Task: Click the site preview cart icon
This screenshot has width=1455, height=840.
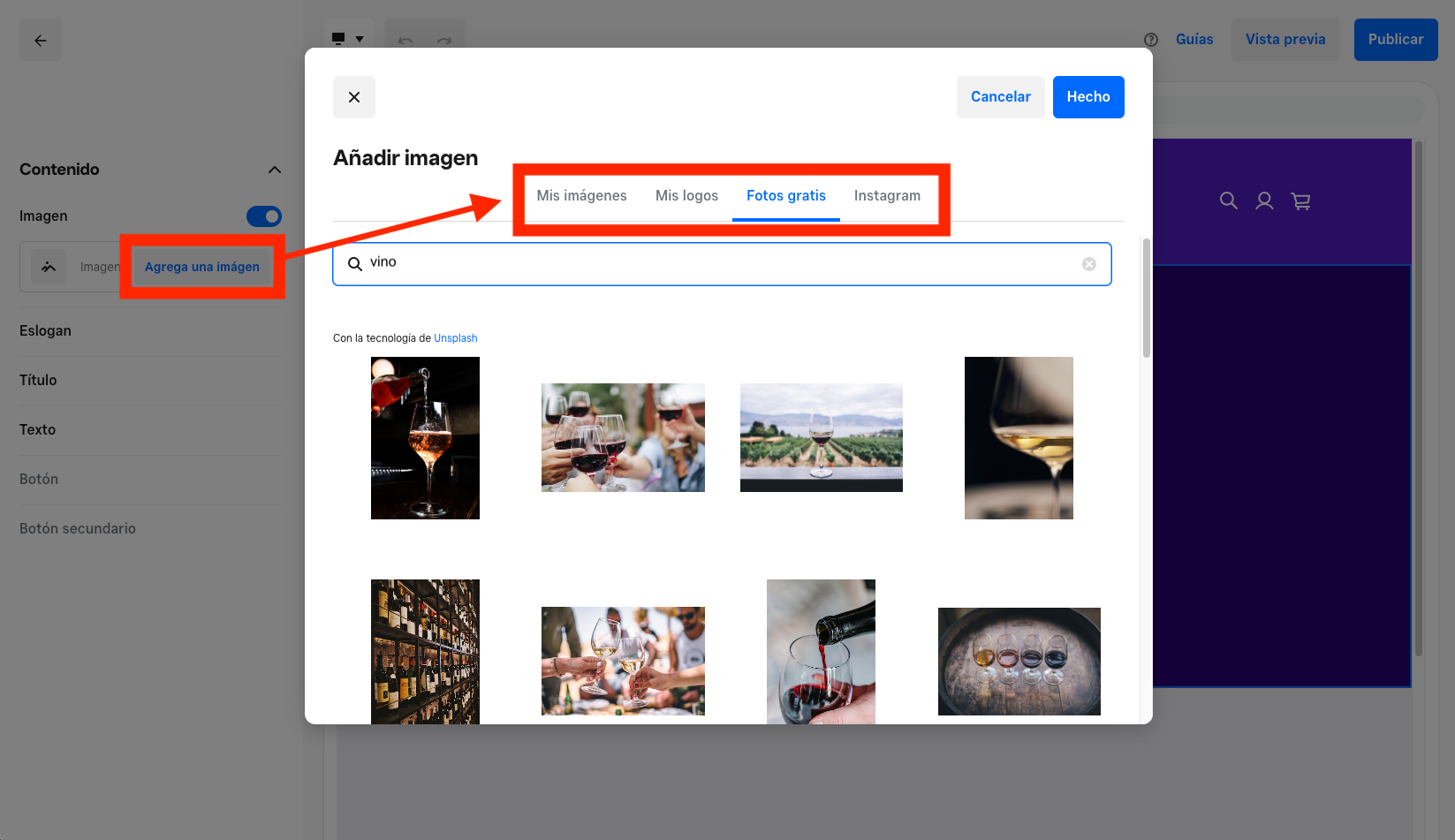Action: tap(1300, 201)
